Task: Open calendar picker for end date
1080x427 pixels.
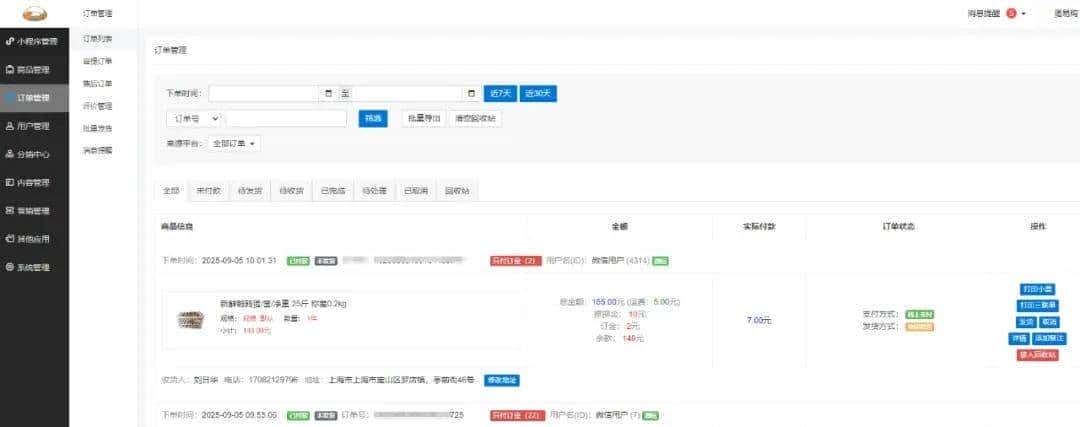Action: pos(472,94)
